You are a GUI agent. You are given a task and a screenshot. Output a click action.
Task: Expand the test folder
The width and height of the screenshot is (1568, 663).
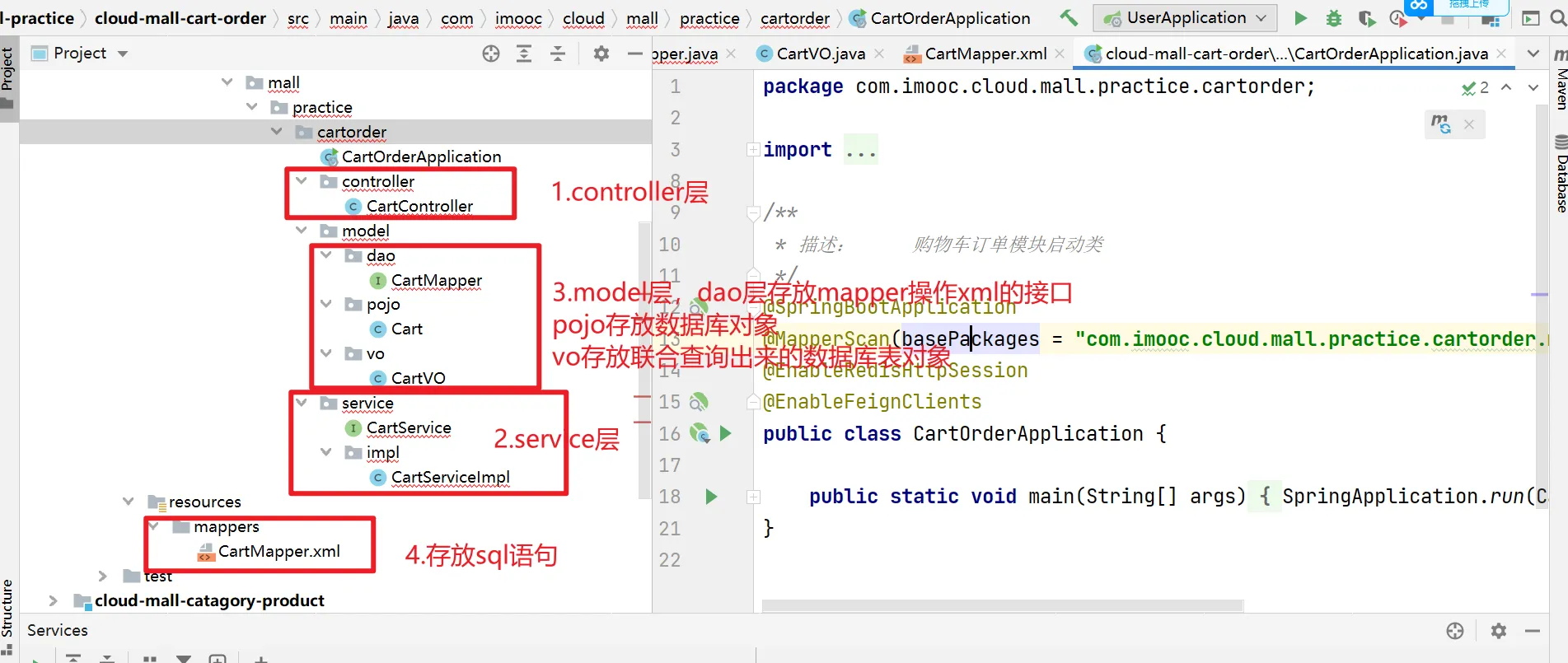coord(103,576)
